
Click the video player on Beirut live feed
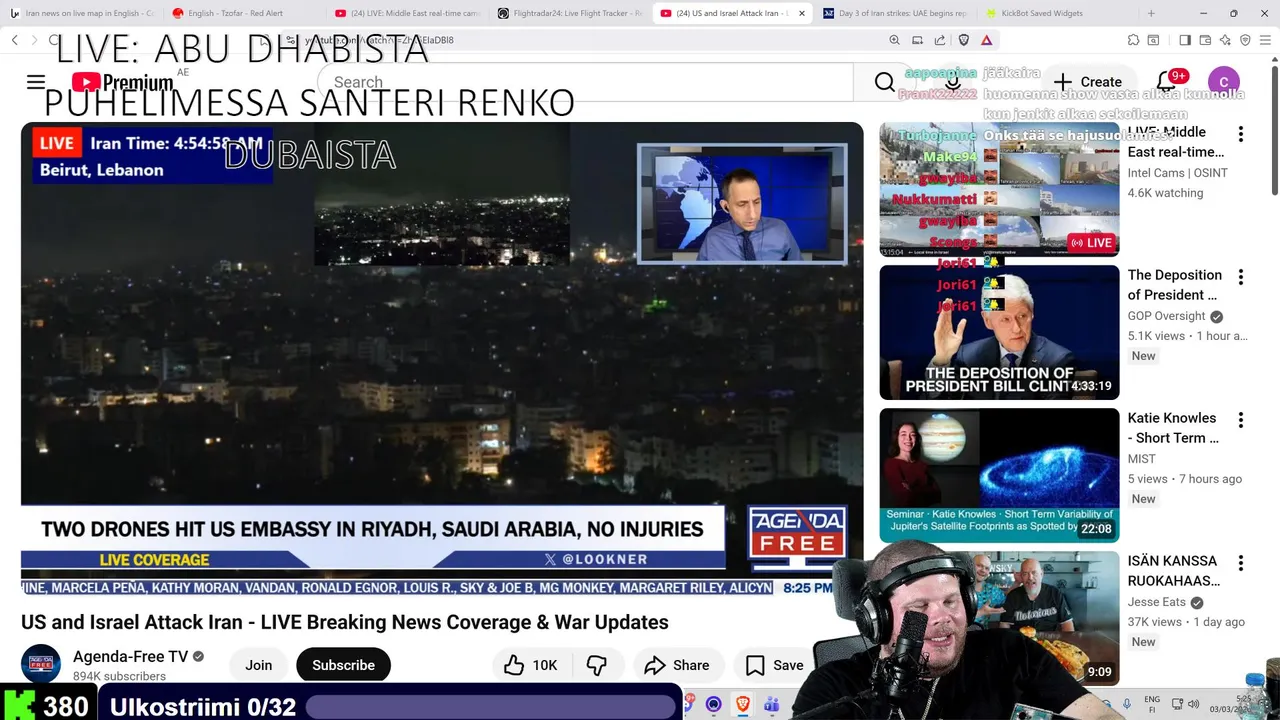(x=442, y=358)
